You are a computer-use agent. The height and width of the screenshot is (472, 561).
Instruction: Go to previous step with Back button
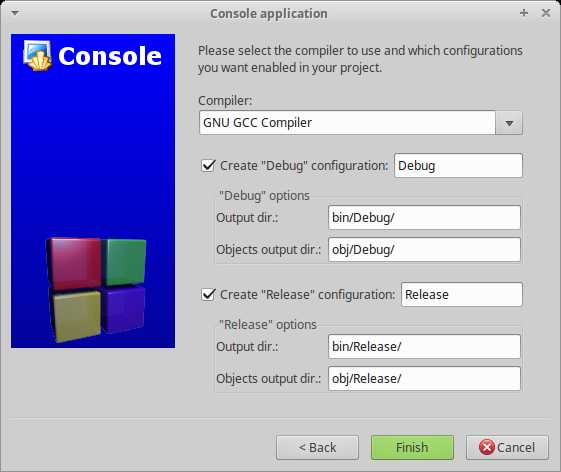[x=317, y=447]
